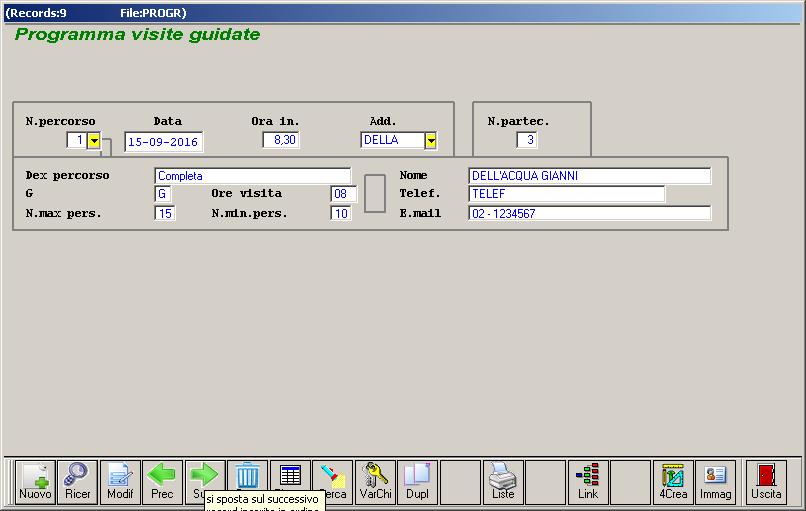Click the Ora in. field 8,30
806x511 pixels.
point(281,140)
